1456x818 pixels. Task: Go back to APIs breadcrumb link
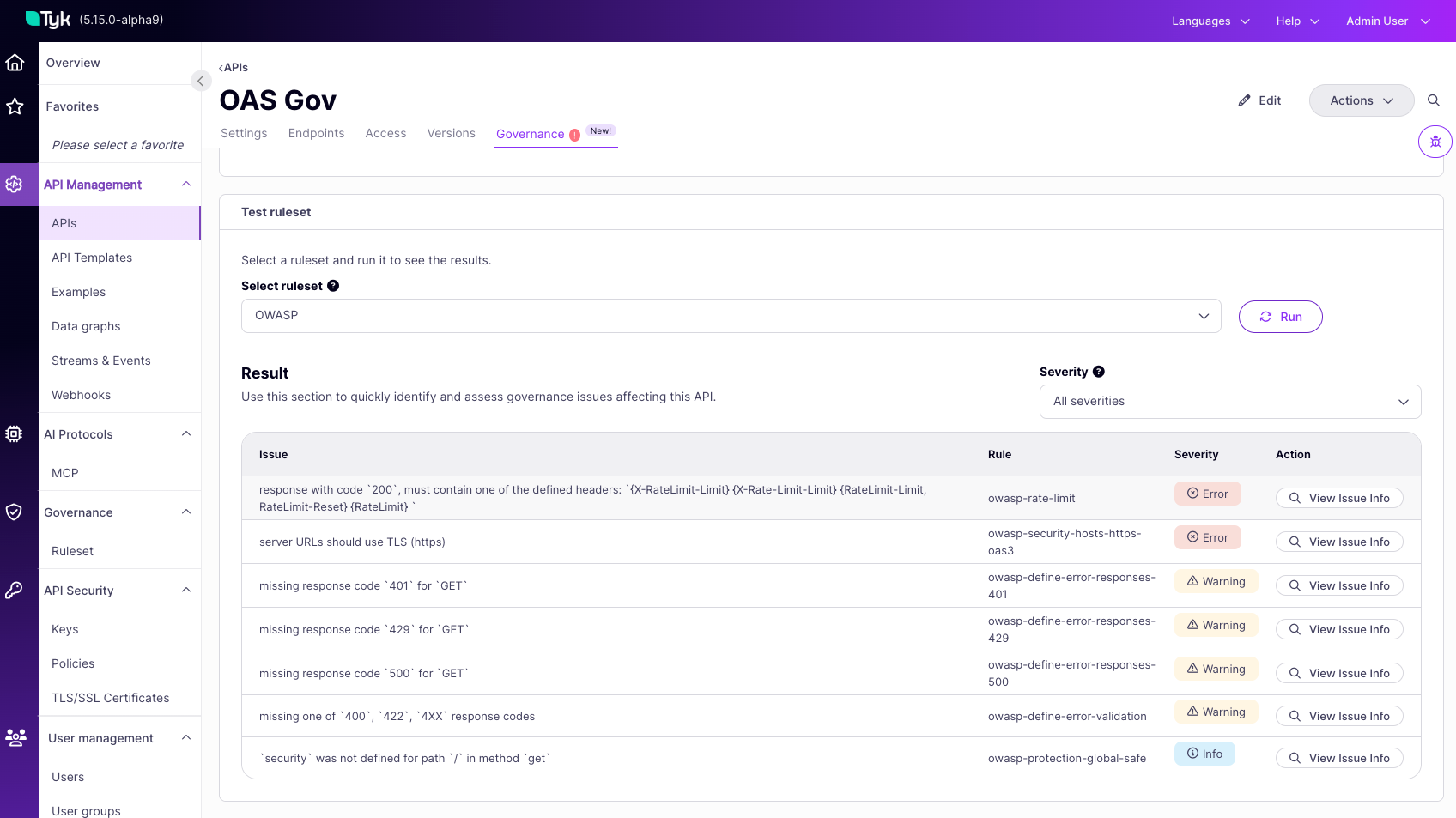coord(234,68)
